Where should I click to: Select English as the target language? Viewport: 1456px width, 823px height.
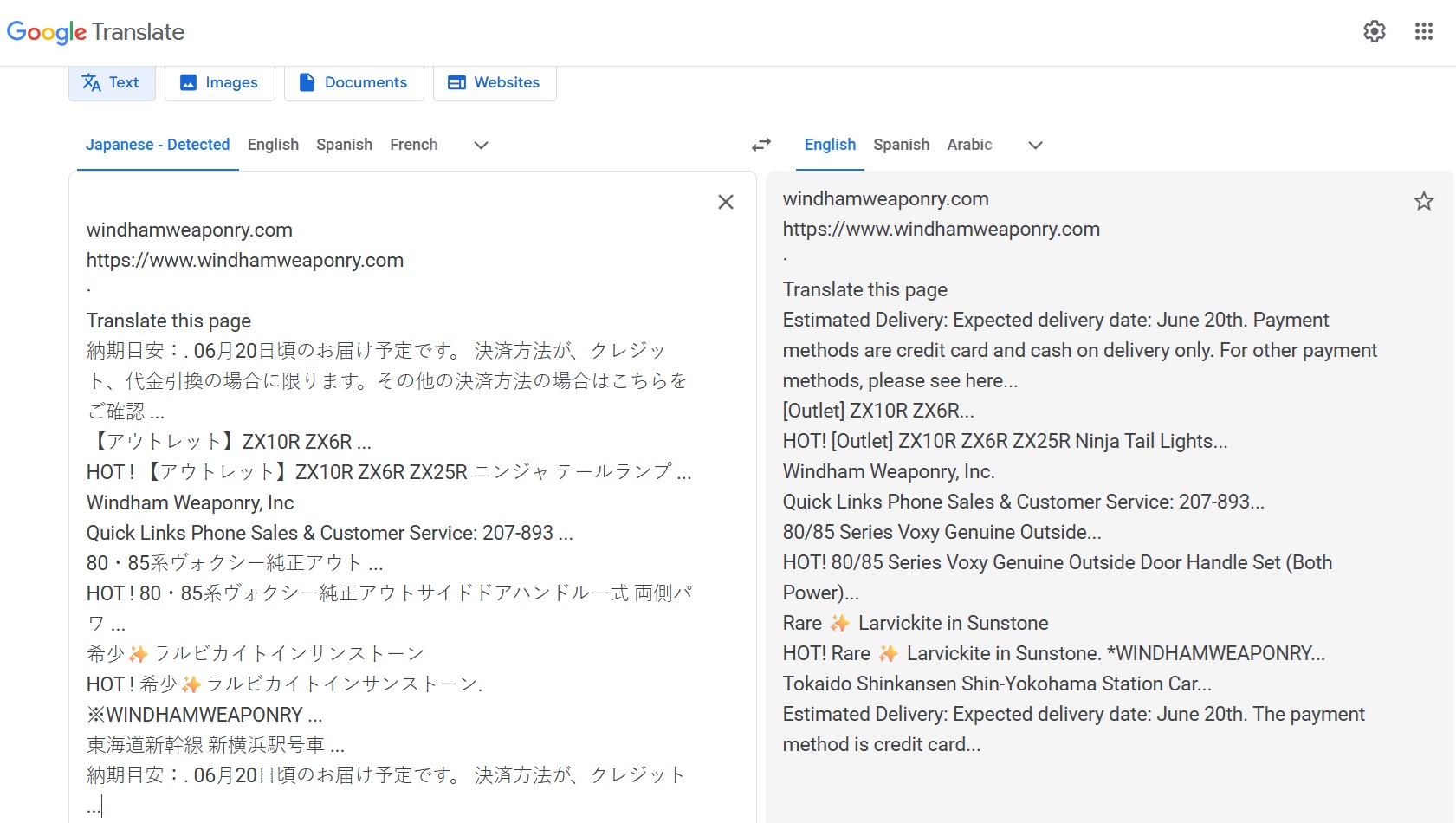tap(830, 145)
